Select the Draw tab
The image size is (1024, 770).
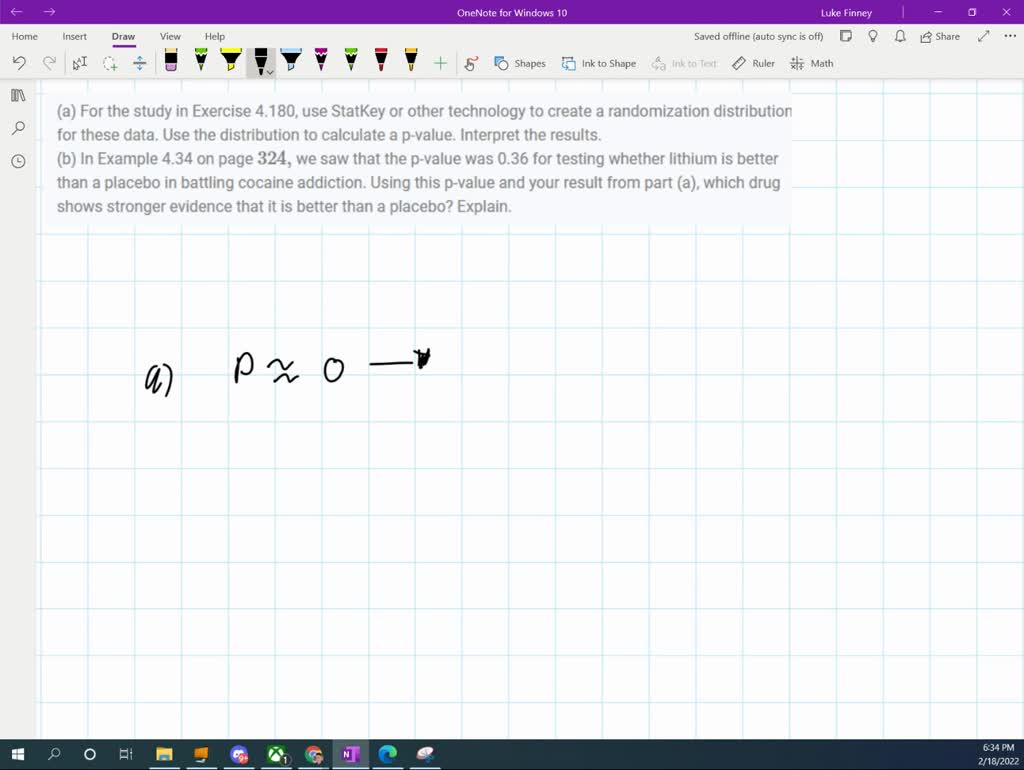[x=123, y=37]
